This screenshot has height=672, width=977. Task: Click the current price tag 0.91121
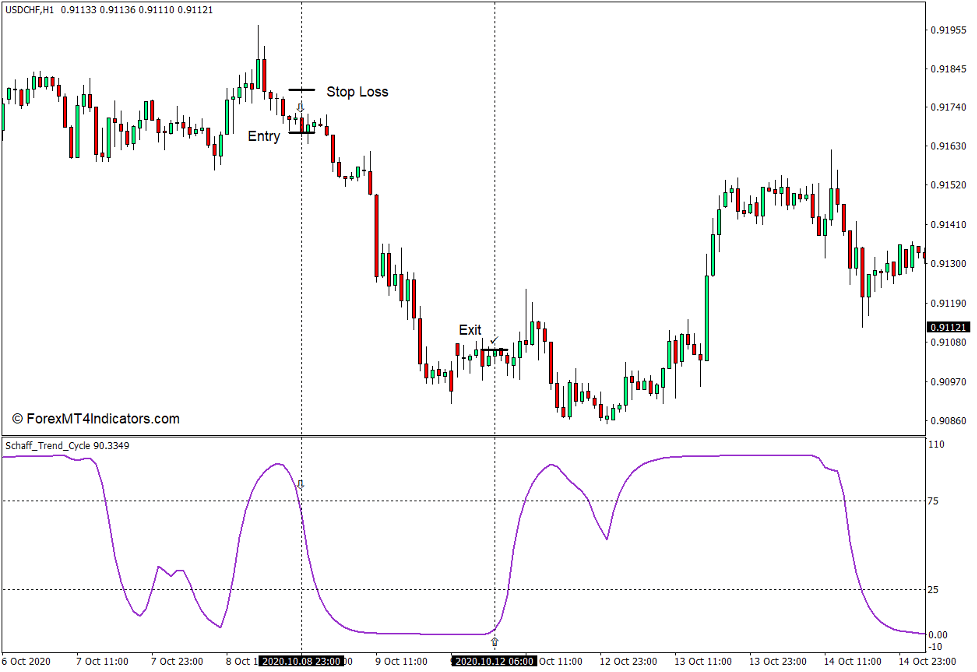(949, 325)
